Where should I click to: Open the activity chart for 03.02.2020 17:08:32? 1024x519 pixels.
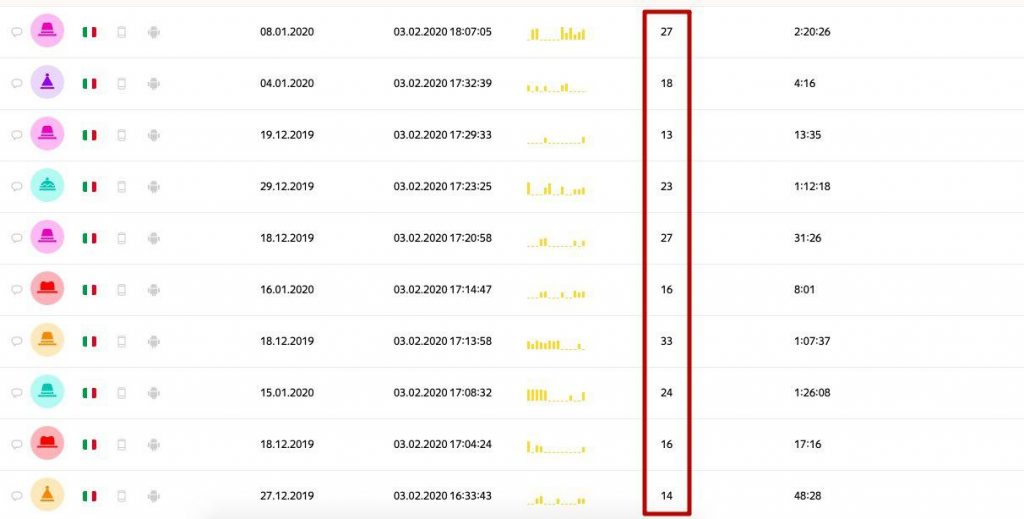[556, 394]
